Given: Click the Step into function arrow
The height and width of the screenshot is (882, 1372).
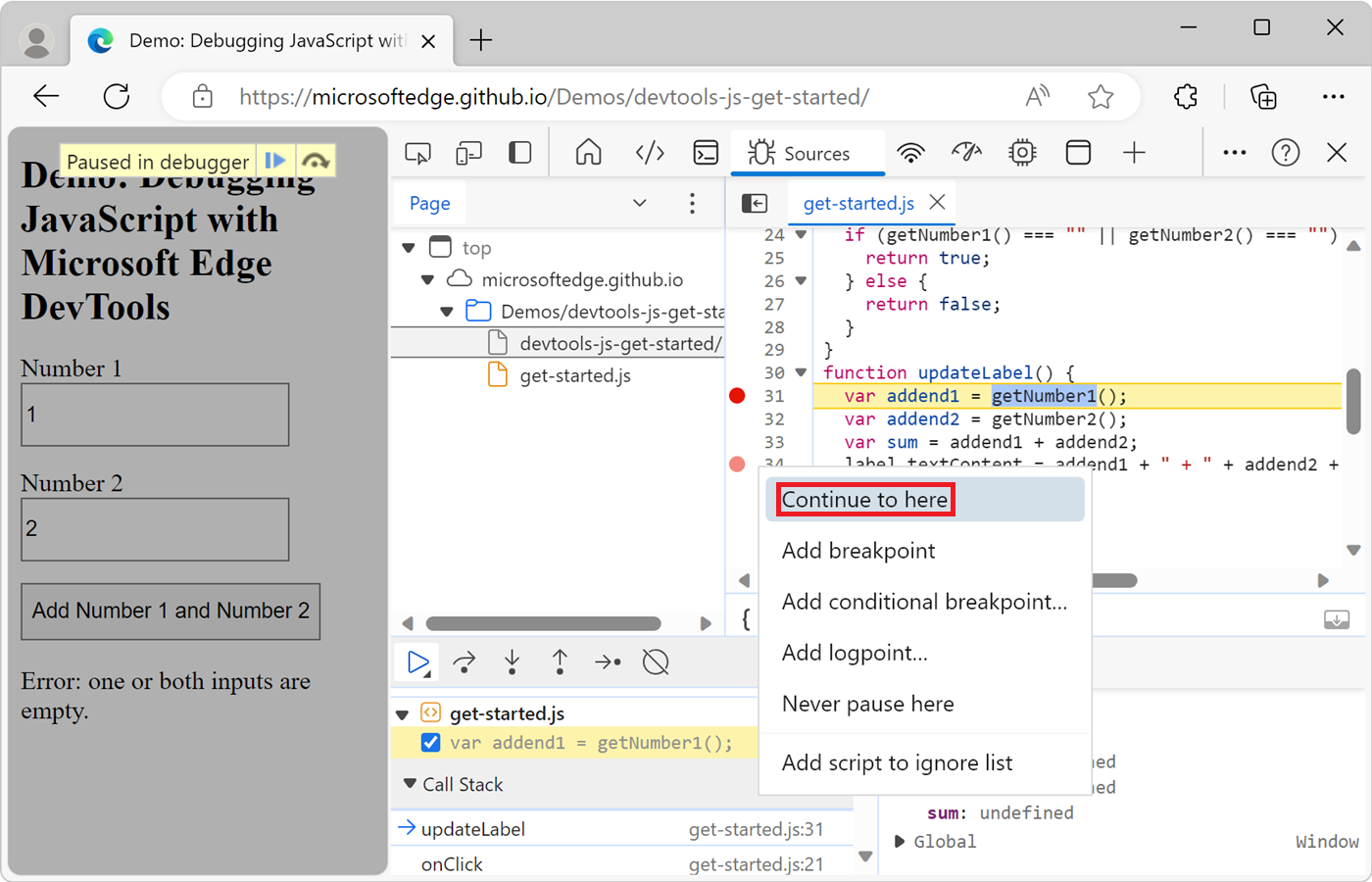Looking at the screenshot, I should [x=512, y=663].
